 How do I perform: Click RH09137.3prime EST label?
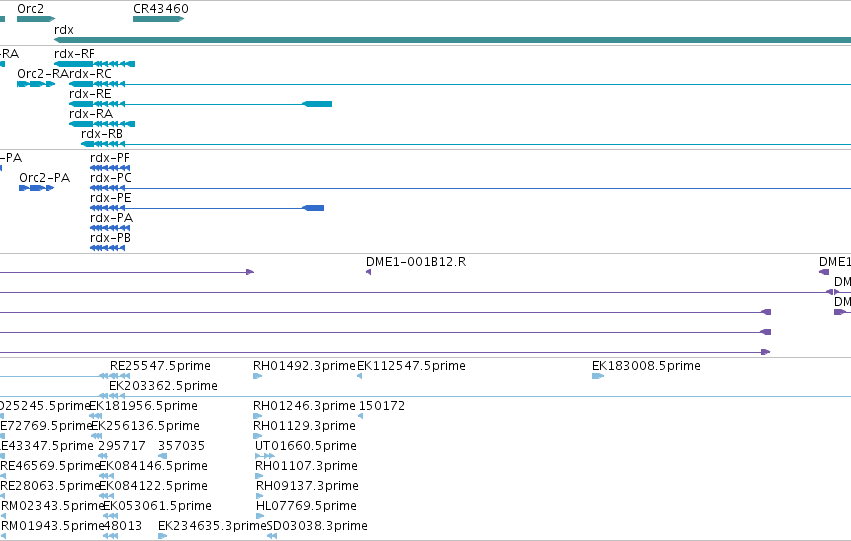[307, 486]
